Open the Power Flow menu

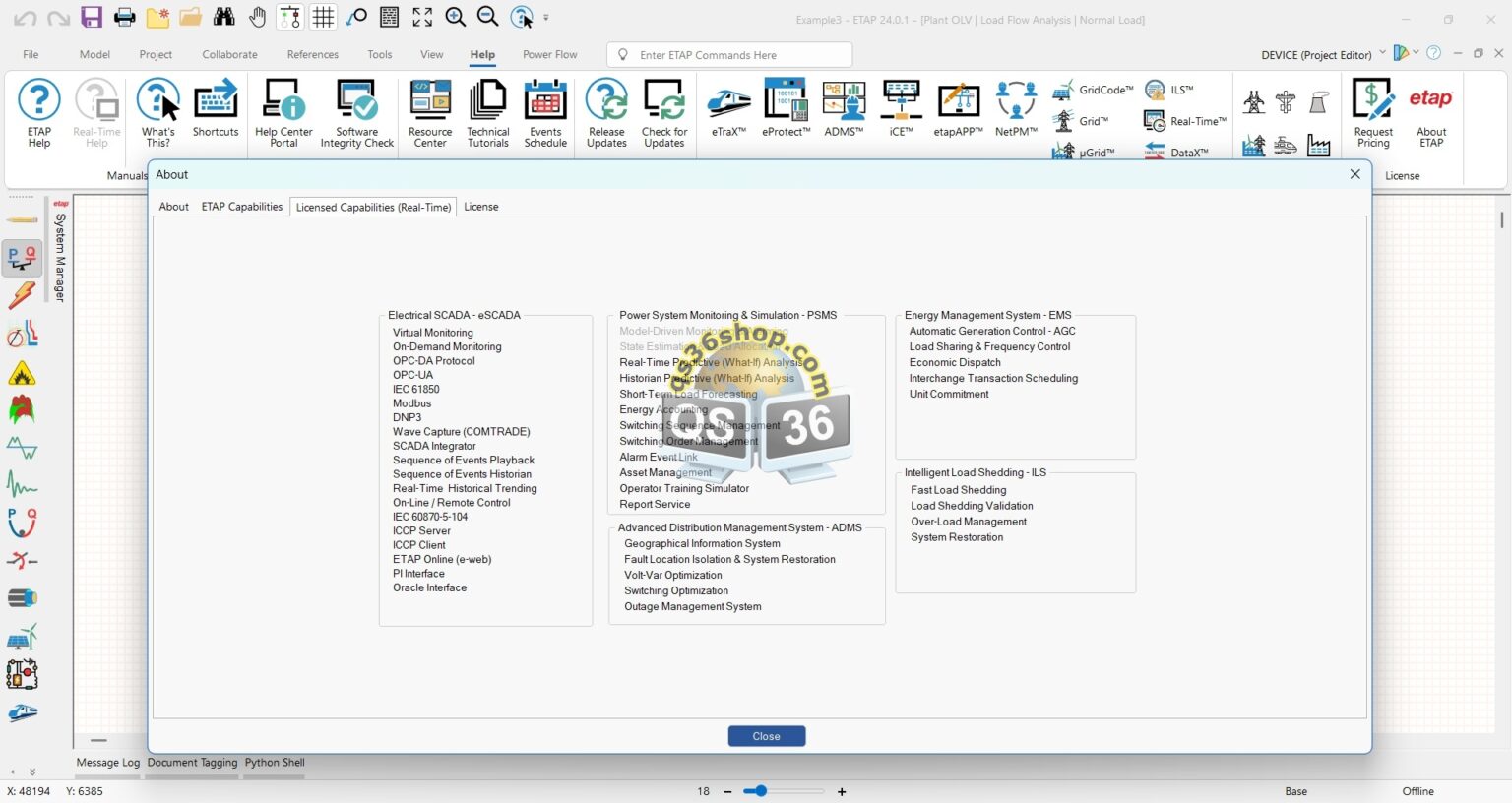pos(549,54)
